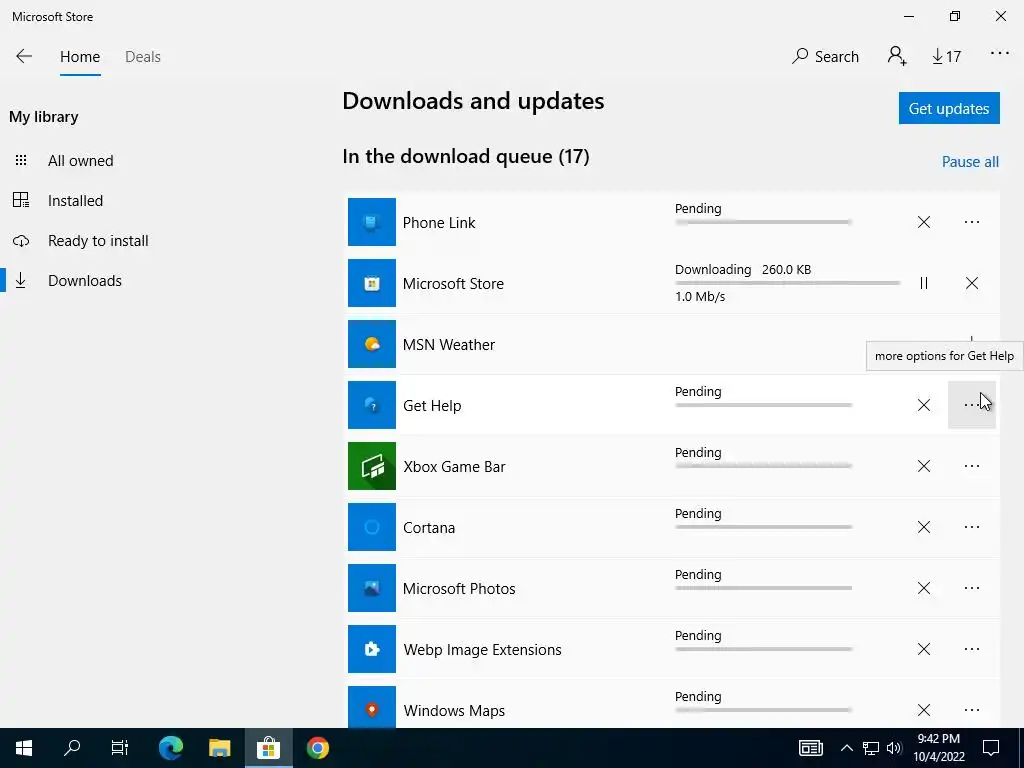
Task: Cancel the Cortana download
Action: (923, 527)
